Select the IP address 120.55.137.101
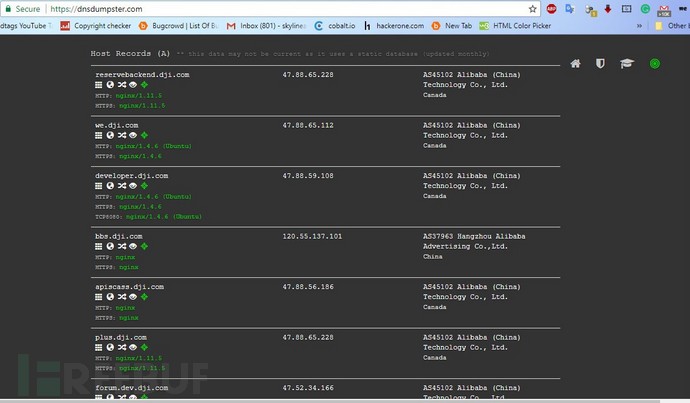This screenshot has width=690, height=403. pyautogui.click(x=312, y=236)
